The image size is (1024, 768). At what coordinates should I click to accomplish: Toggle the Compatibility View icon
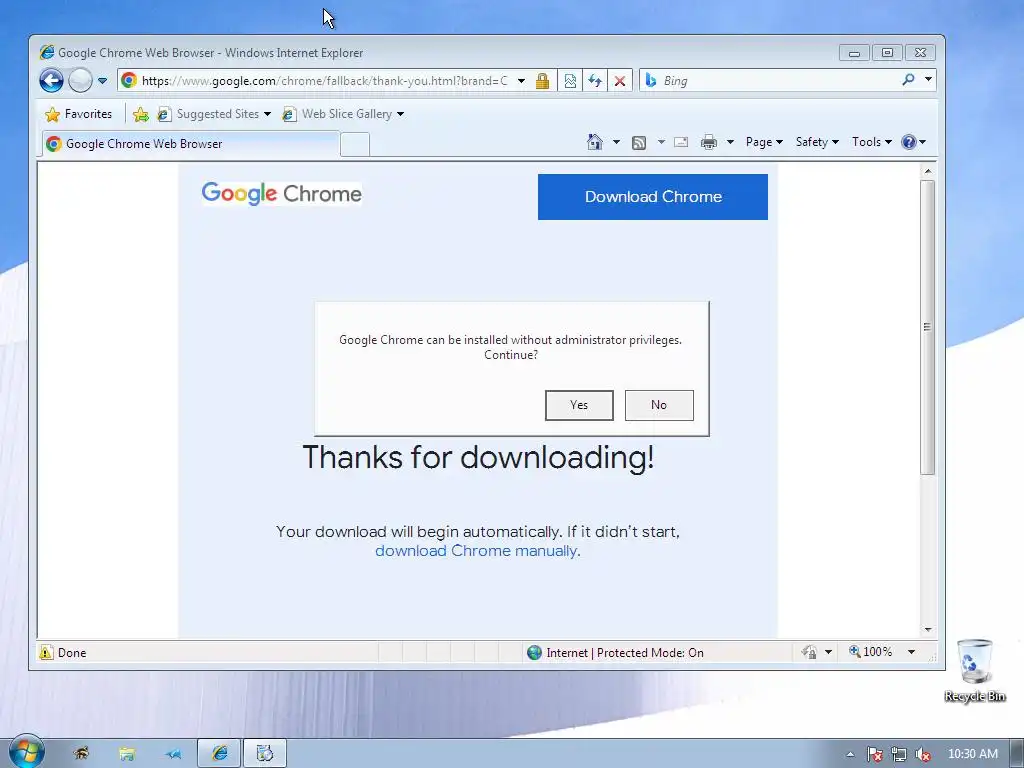pyautogui.click(x=570, y=81)
